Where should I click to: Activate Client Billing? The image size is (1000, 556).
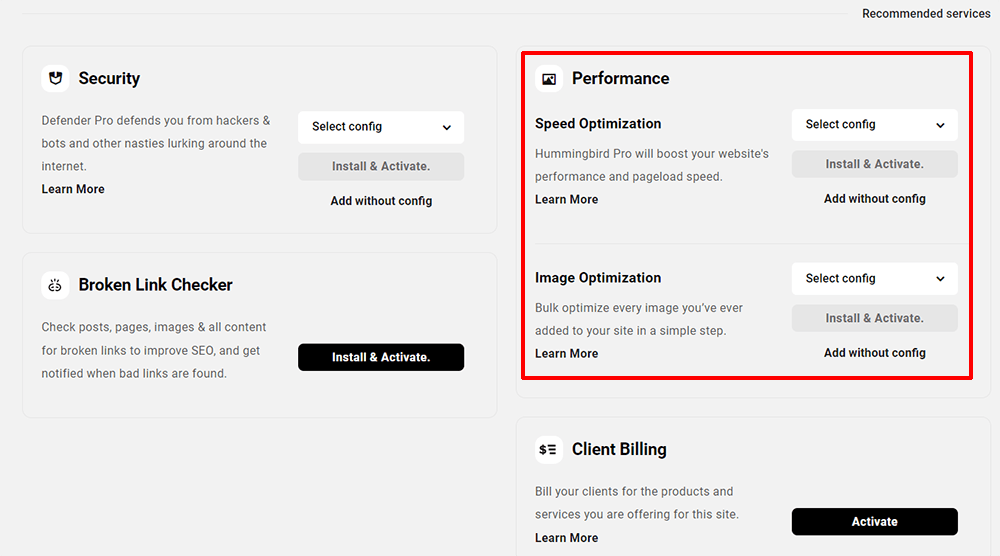click(x=874, y=522)
